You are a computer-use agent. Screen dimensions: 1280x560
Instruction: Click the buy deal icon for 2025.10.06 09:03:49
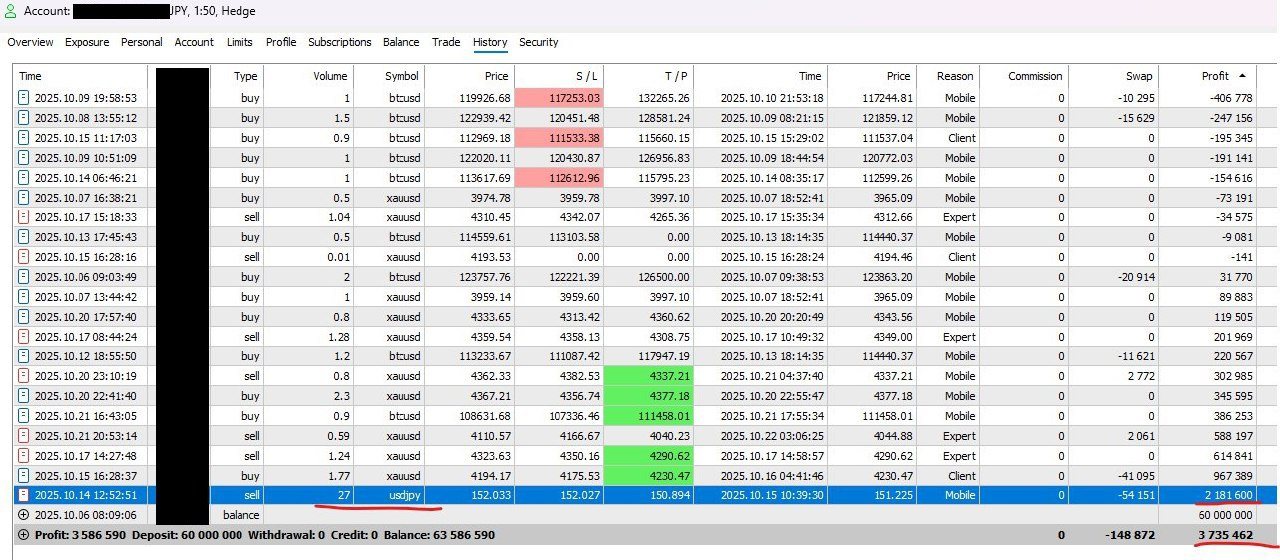tap(23, 277)
